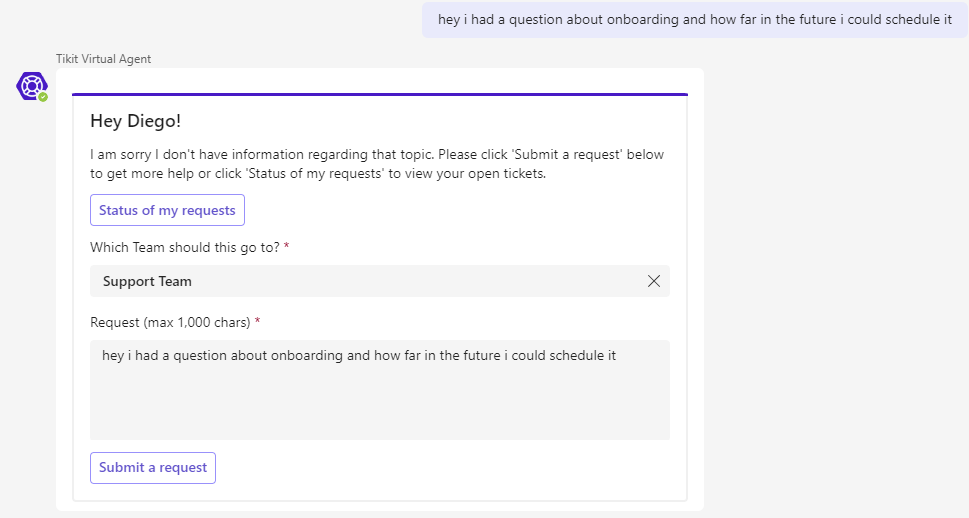Image resolution: width=969 pixels, height=518 pixels.
Task: Click empty space at bottom of request box
Action: point(379,414)
